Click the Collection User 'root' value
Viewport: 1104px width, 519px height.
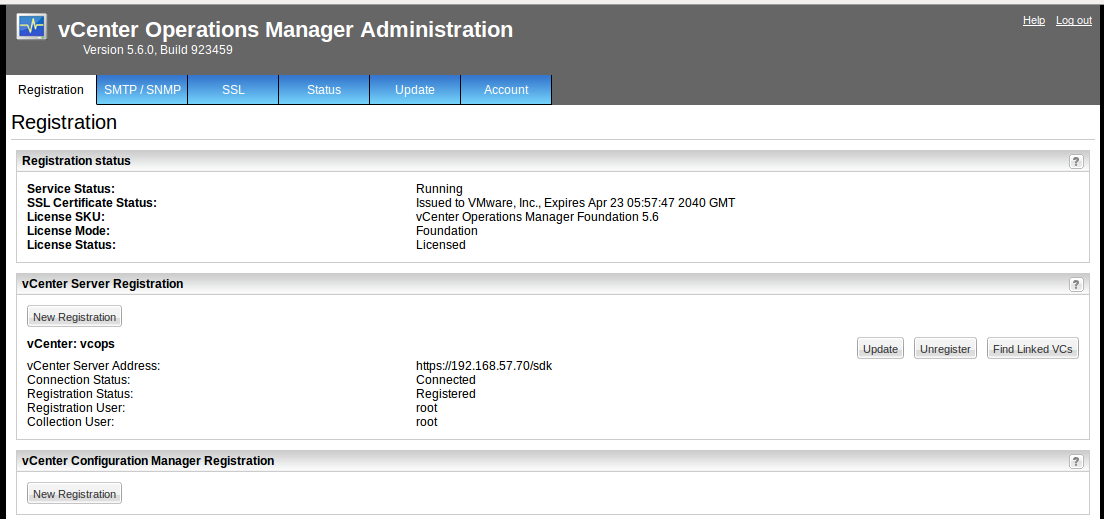427,423
